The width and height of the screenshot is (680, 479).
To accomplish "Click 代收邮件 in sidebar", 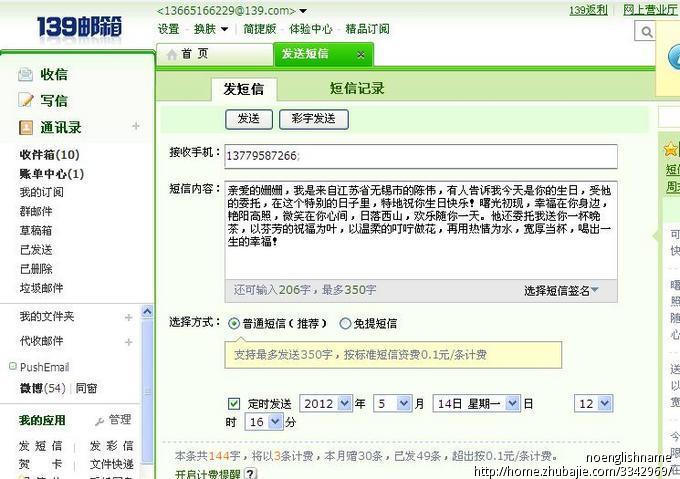I will click(x=42, y=342).
